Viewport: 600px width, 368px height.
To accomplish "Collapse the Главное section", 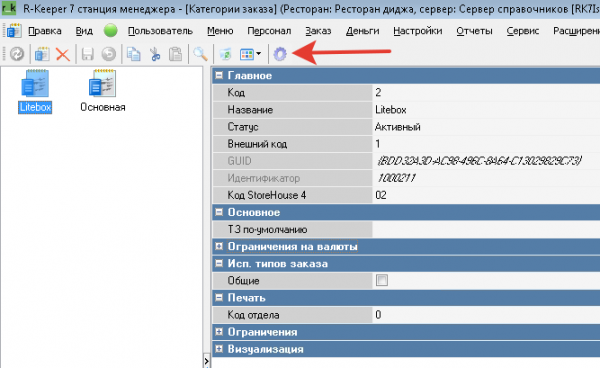I will tap(219, 75).
